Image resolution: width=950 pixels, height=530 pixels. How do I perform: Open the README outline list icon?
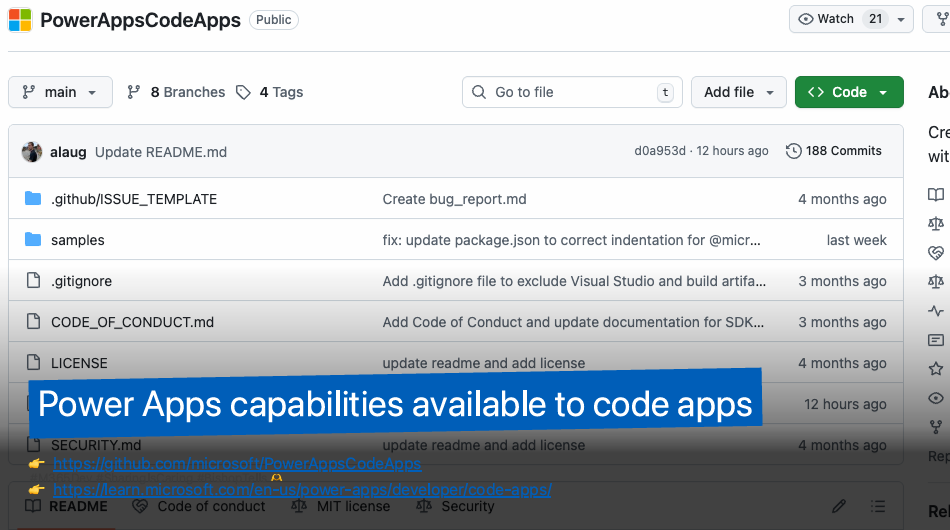click(878, 506)
